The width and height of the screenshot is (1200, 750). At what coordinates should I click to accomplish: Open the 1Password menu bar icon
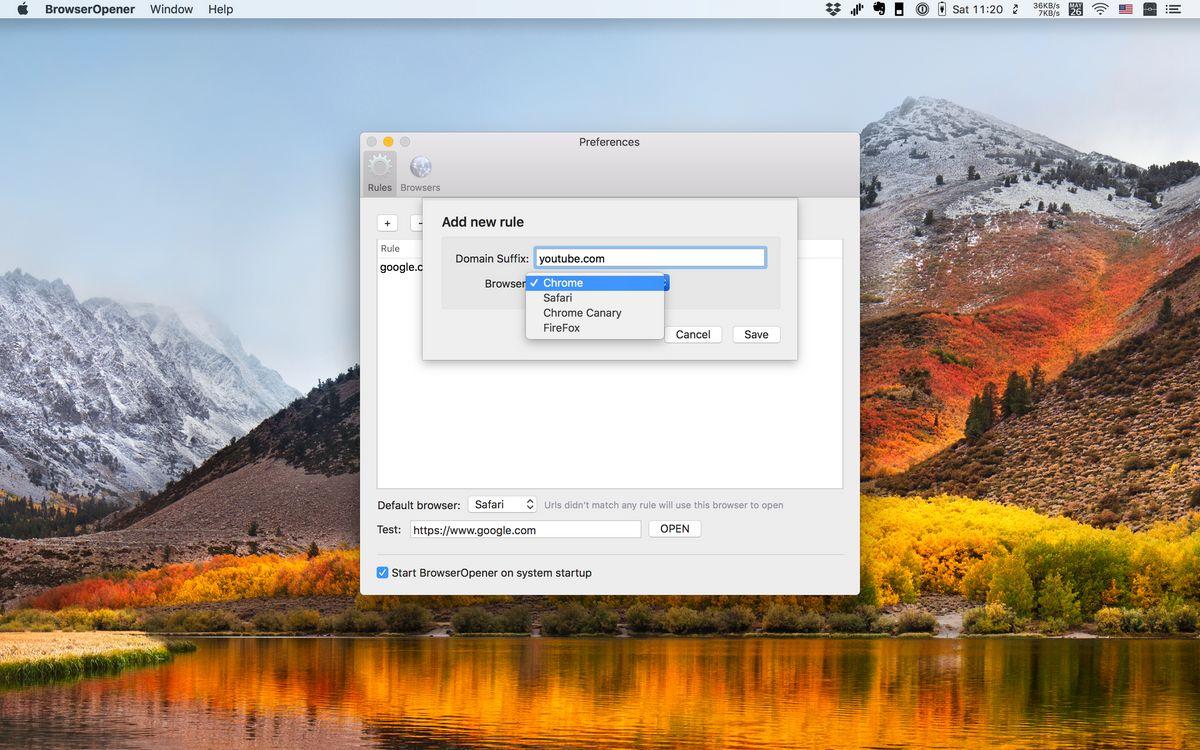[x=922, y=9]
